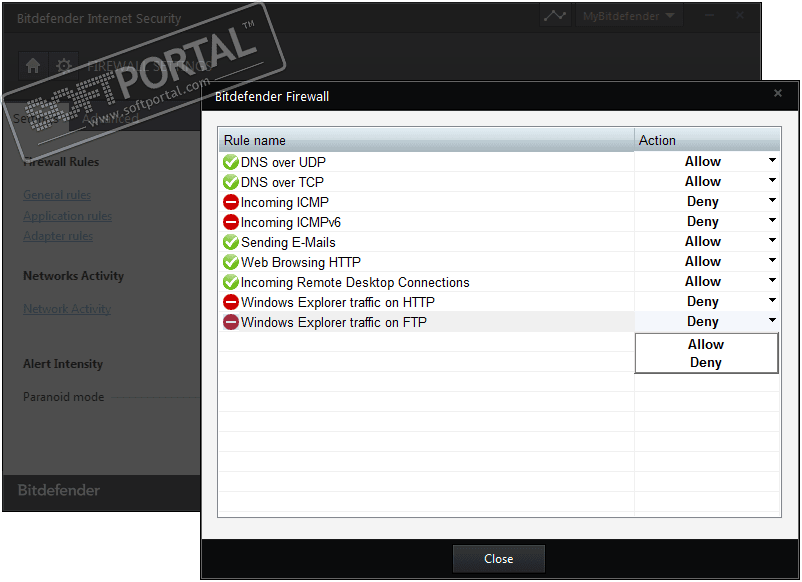Select 'Windows Explorer traffic on FTP' rule name

coord(334,322)
